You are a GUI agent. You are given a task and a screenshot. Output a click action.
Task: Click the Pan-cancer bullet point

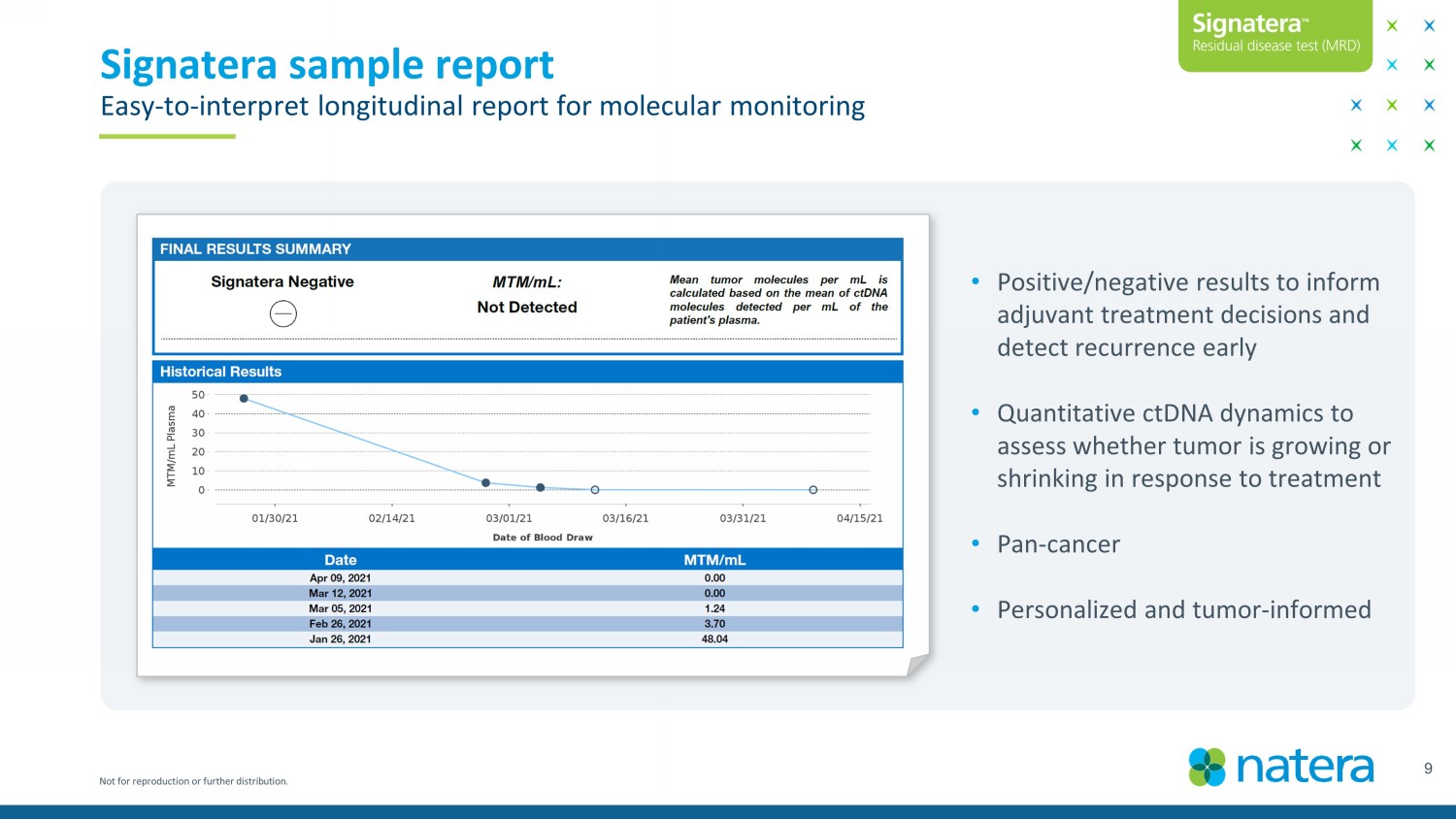coord(1058,544)
